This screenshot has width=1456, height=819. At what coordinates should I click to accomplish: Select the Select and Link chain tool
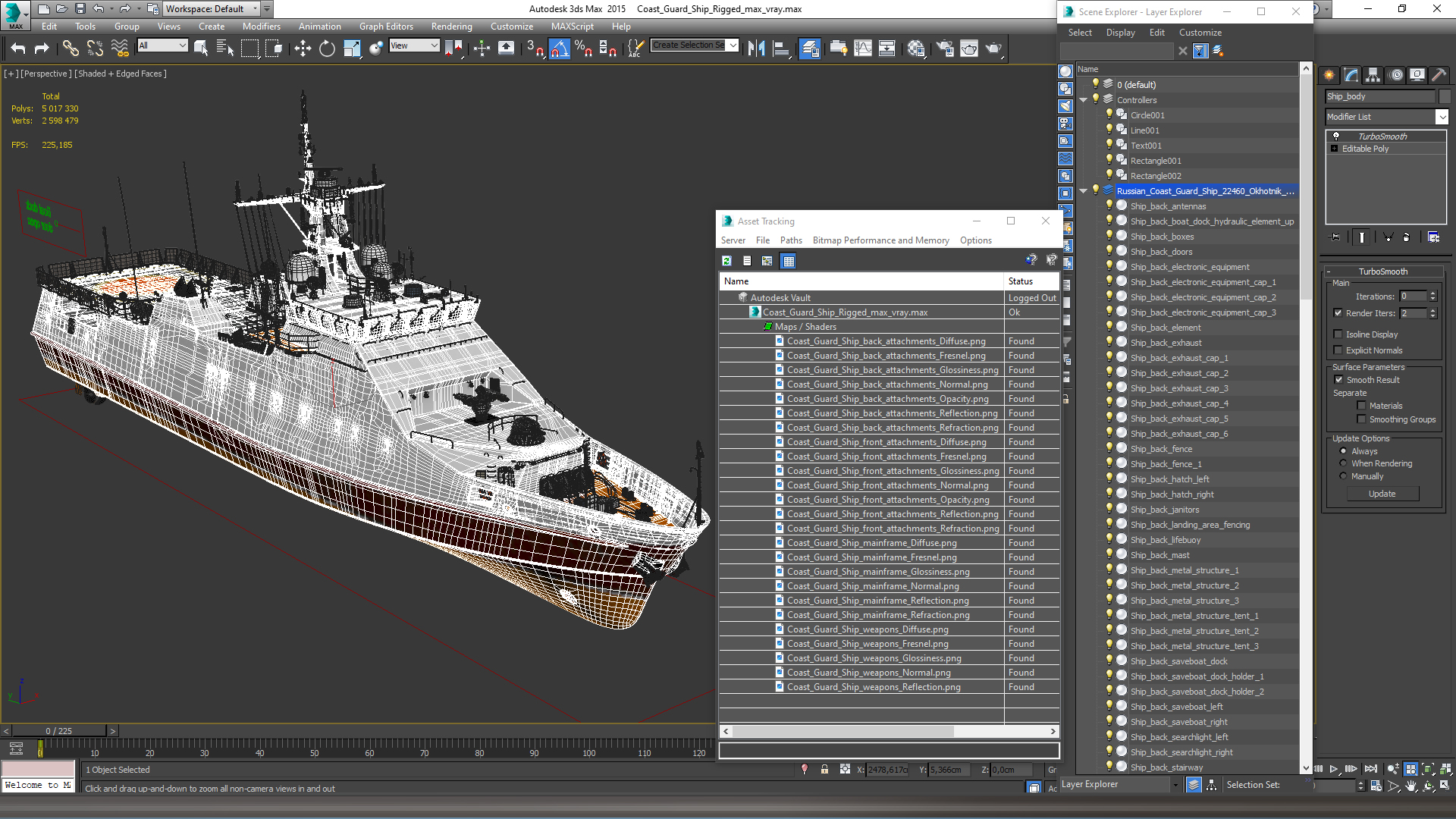tap(71, 49)
